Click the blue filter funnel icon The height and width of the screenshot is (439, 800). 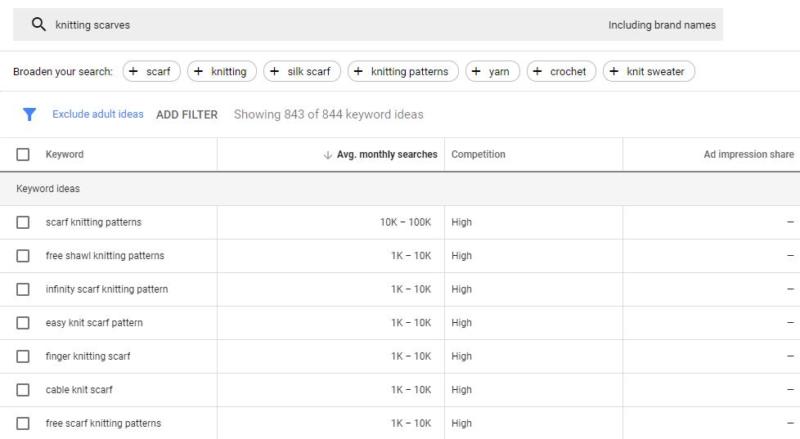click(30, 115)
